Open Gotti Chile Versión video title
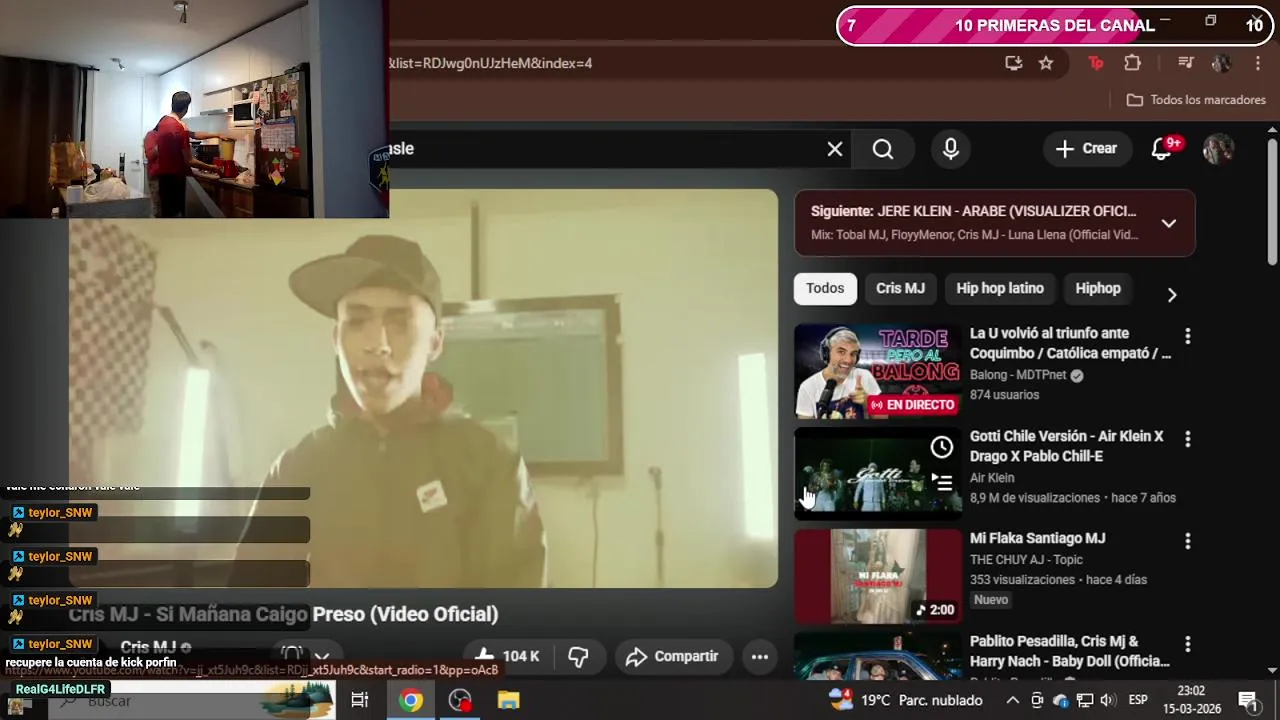Screen dimensions: 1280x720 (x=1067, y=446)
